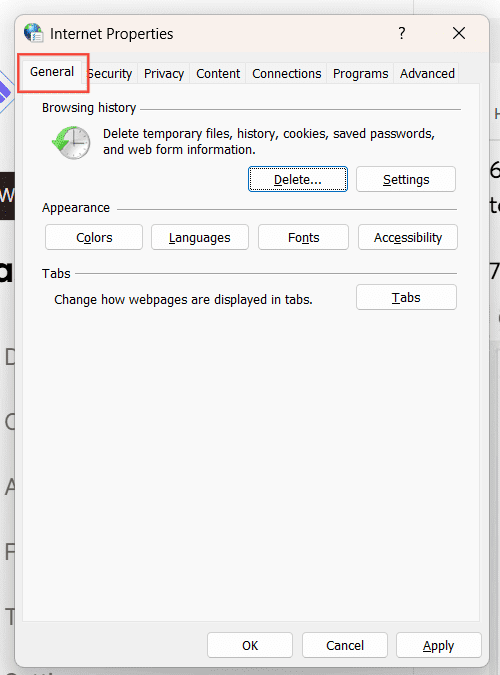Click the 'Browsing history' section label
500x675 pixels.
point(89,108)
